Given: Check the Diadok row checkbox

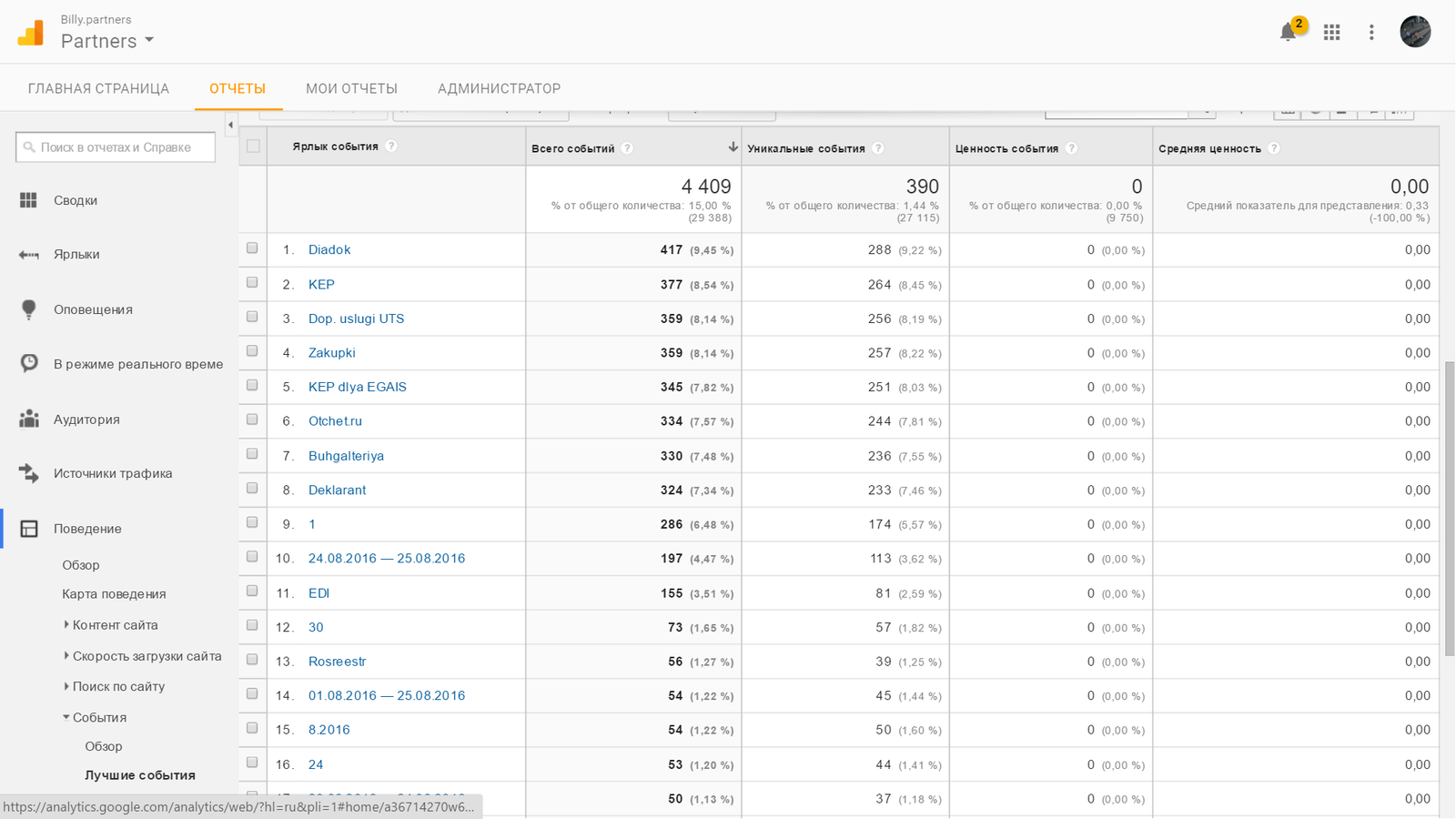Looking at the screenshot, I should 252,248.
